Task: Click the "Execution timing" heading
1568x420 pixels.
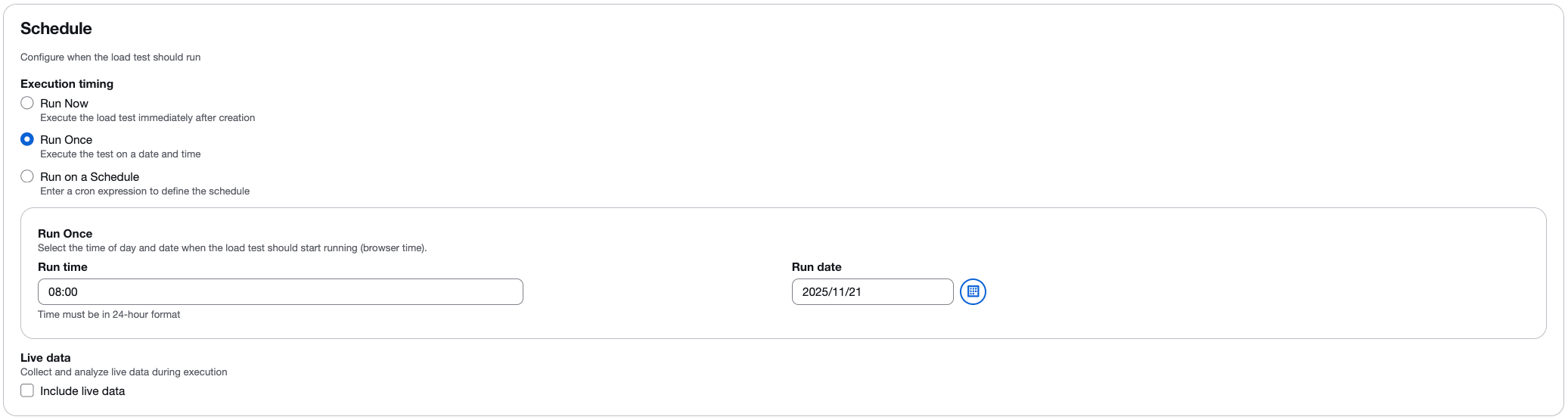Action: coord(67,84)
